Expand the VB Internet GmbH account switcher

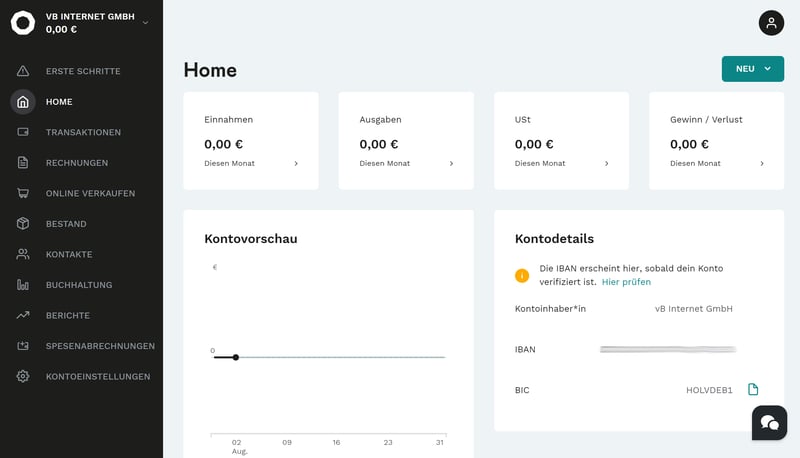(x=145, y=22)
